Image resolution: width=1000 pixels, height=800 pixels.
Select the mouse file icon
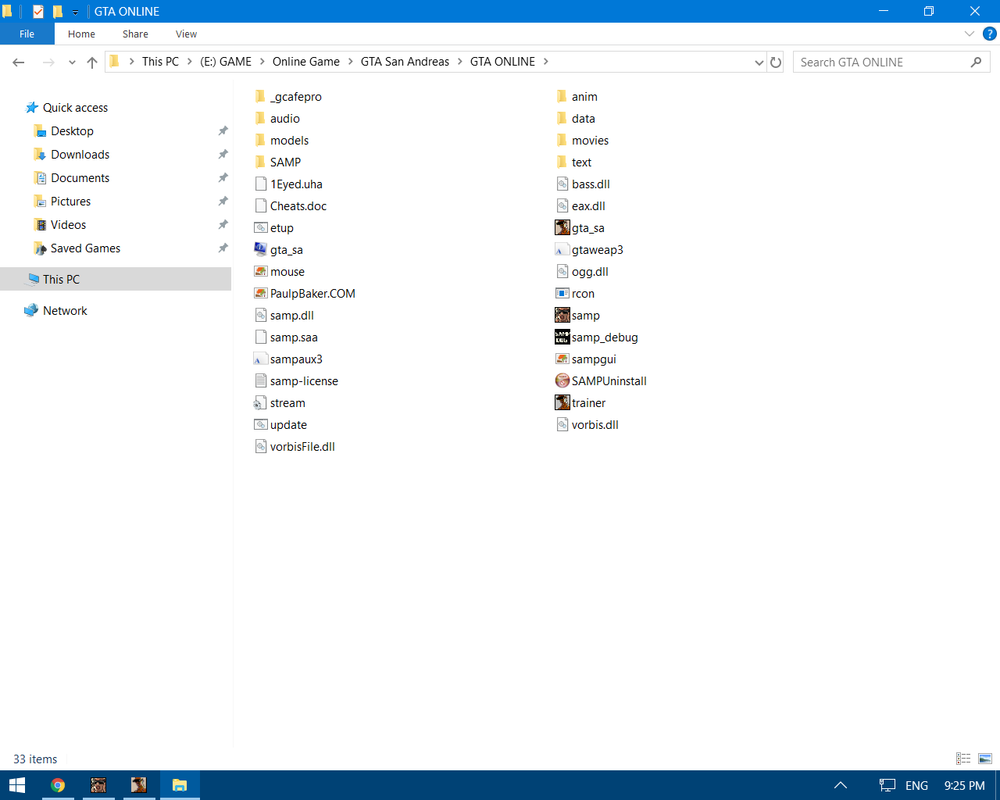tap(260, 271)
